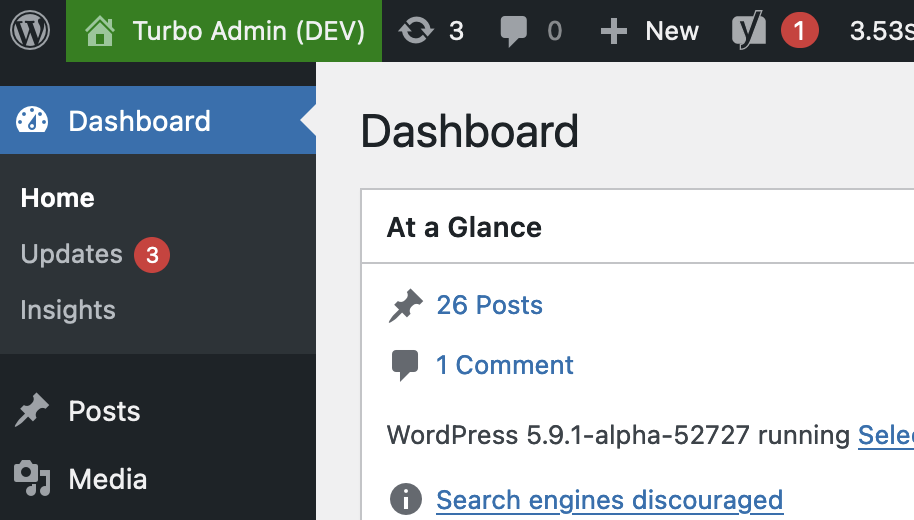The image size is (914, 520).
Task: Open the Posts menu
Action: point(104,411)
